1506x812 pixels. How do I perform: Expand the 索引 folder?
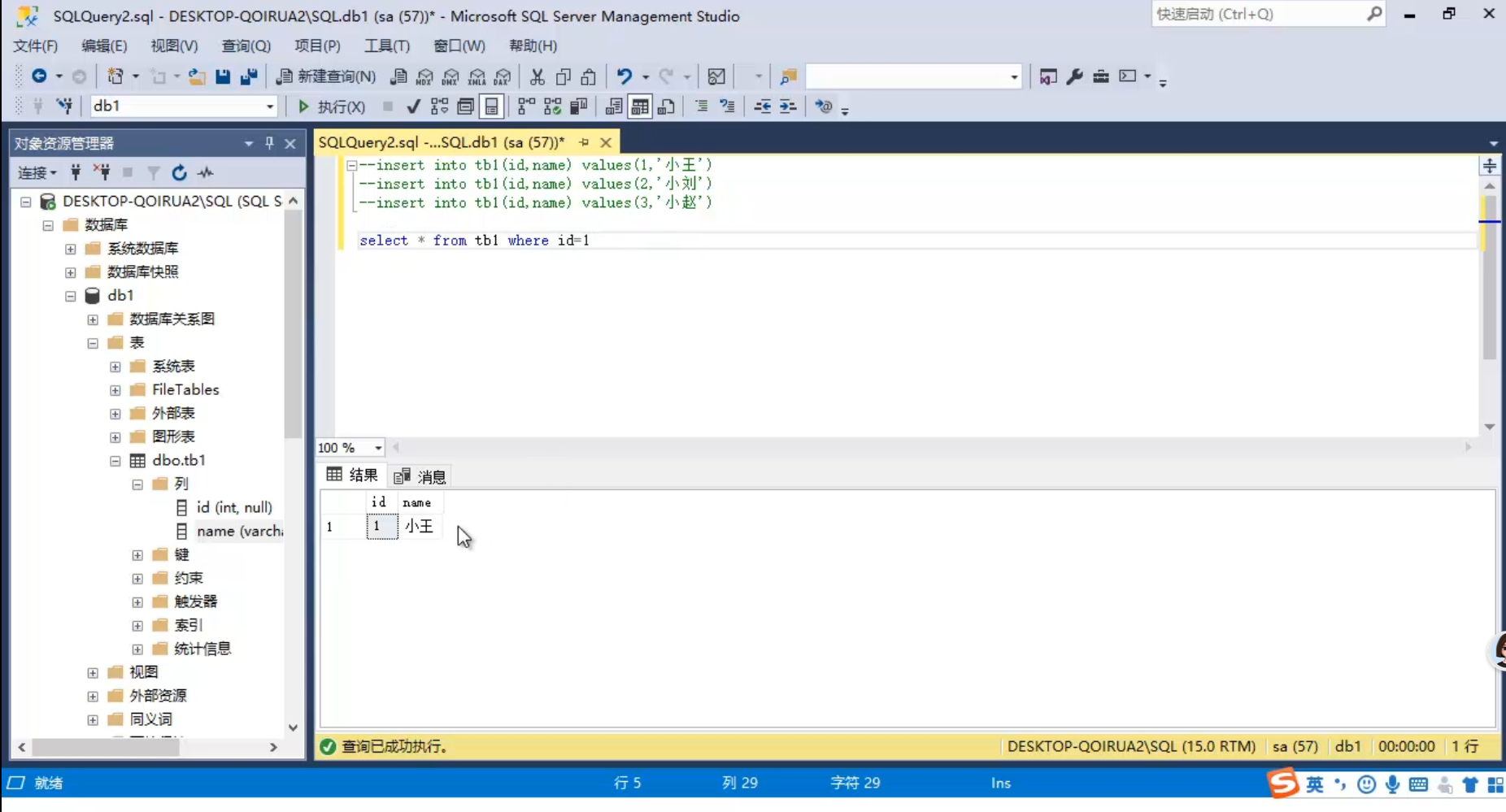pos(137,626)
